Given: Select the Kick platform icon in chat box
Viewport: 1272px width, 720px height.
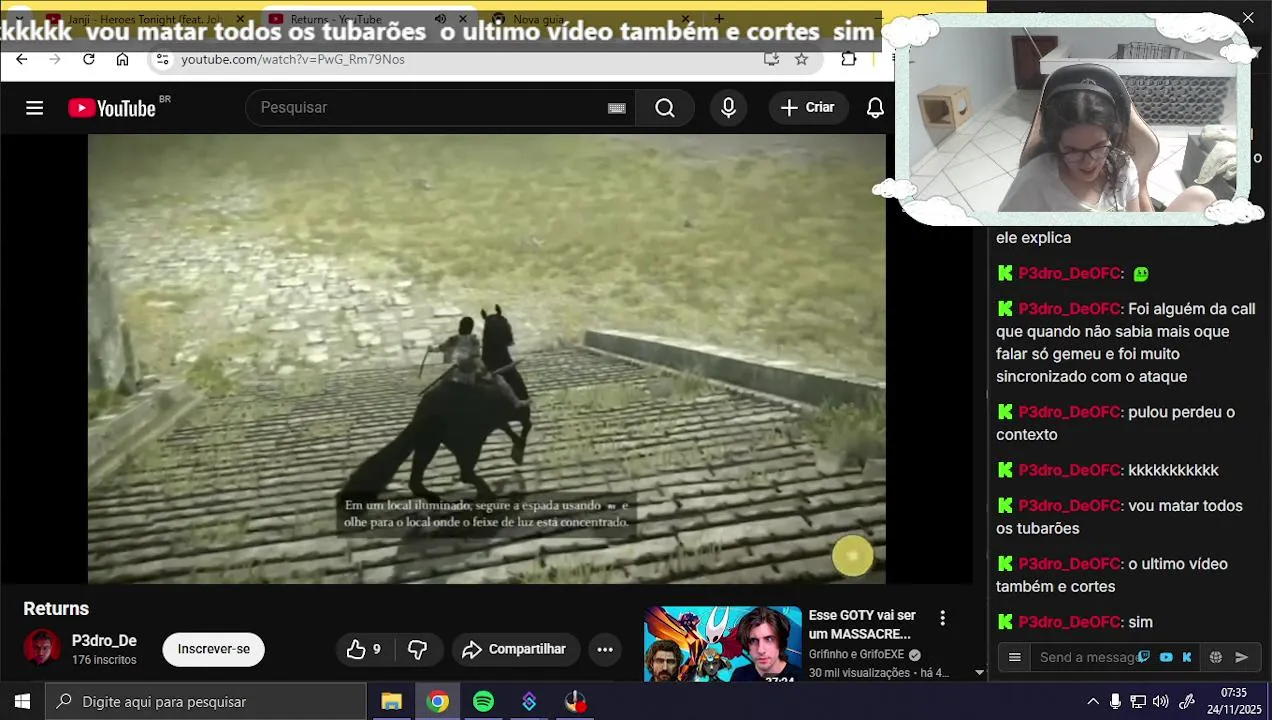Looking at the screenshot, I should coord(1187,657).
